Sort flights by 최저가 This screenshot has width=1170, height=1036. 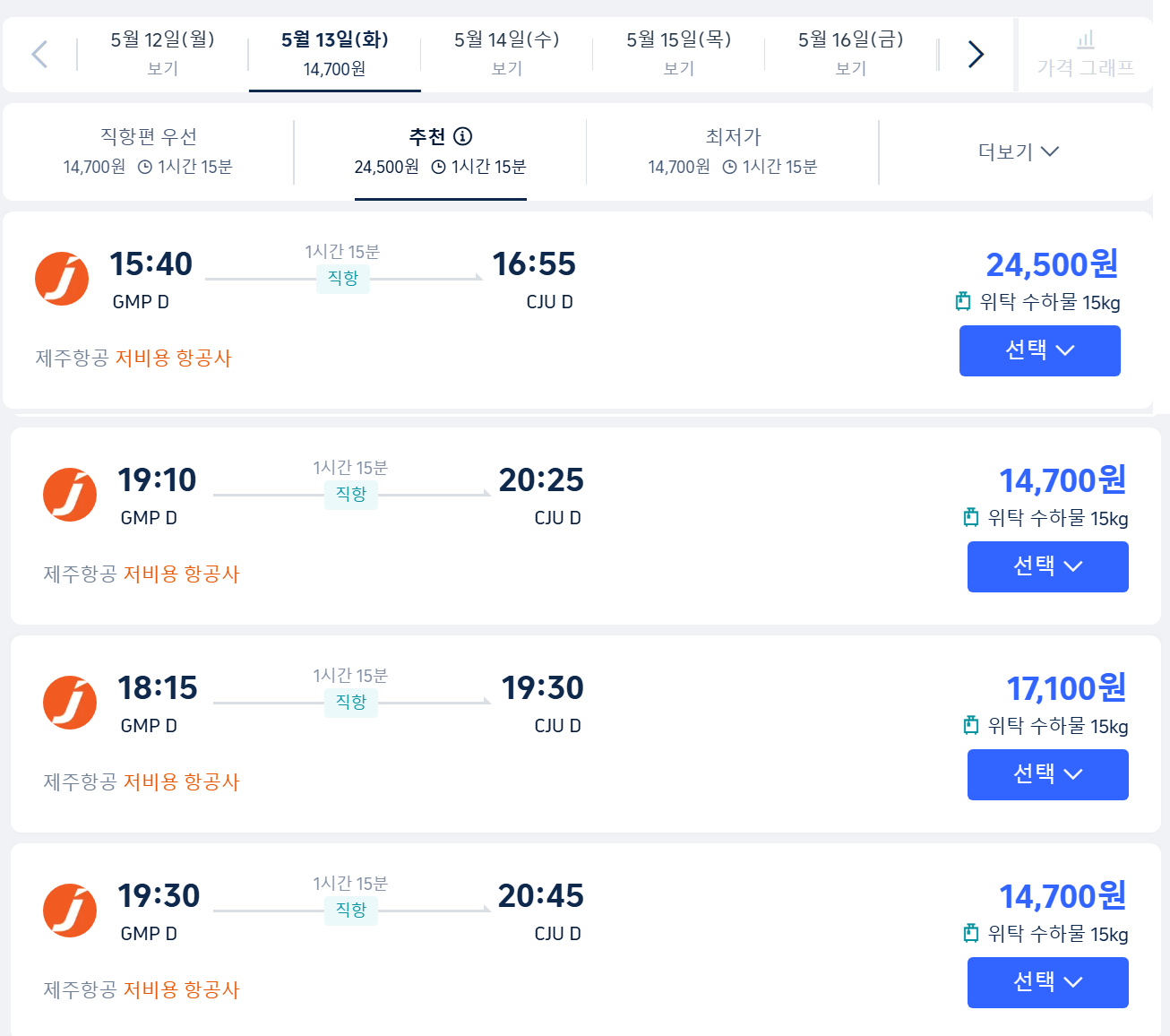(733, 151)
